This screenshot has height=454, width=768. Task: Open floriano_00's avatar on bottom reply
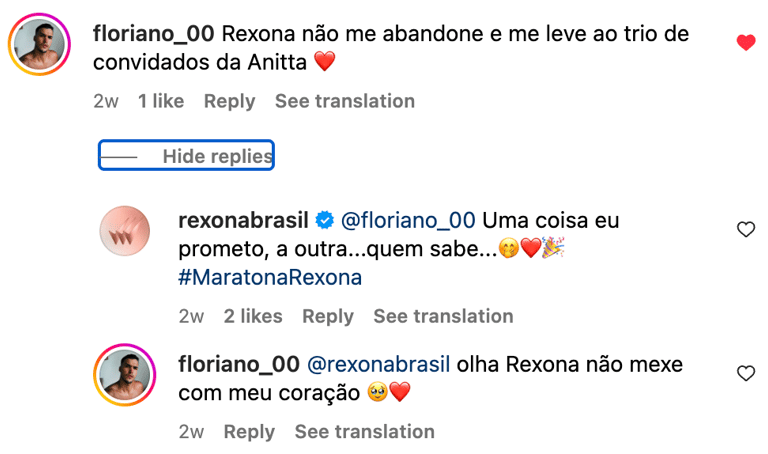click(126, 376)
